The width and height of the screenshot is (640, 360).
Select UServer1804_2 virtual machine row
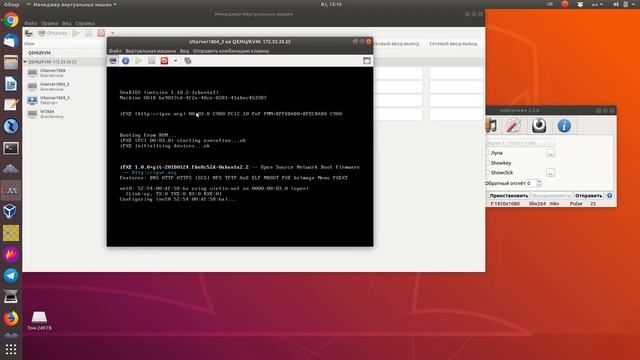[x=63, y=87]
